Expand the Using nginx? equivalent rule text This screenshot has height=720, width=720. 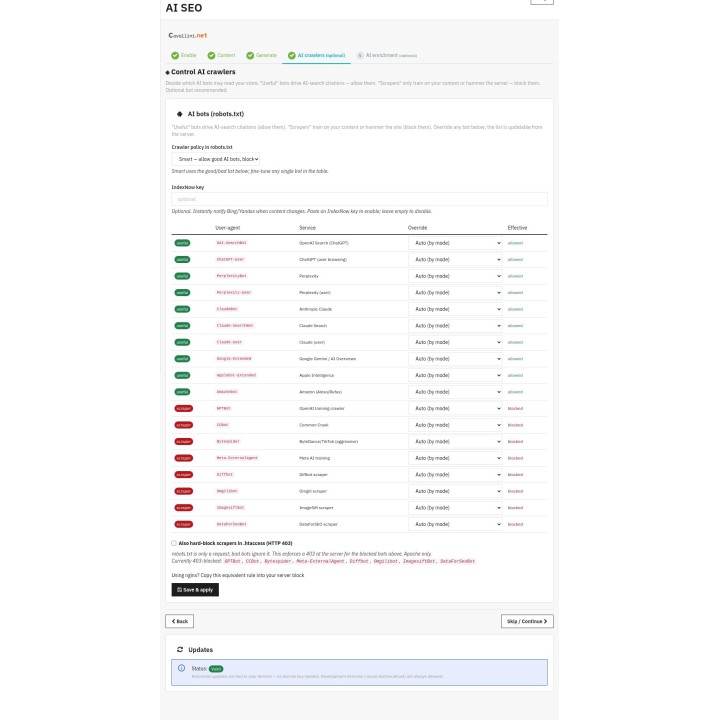238,575
